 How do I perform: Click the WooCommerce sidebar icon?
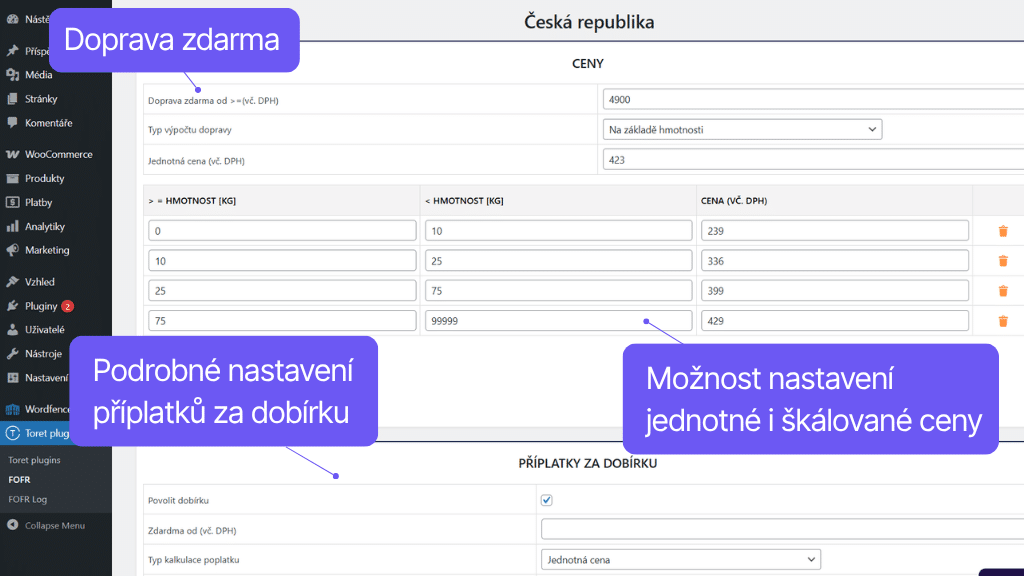[x=15, y=154]
